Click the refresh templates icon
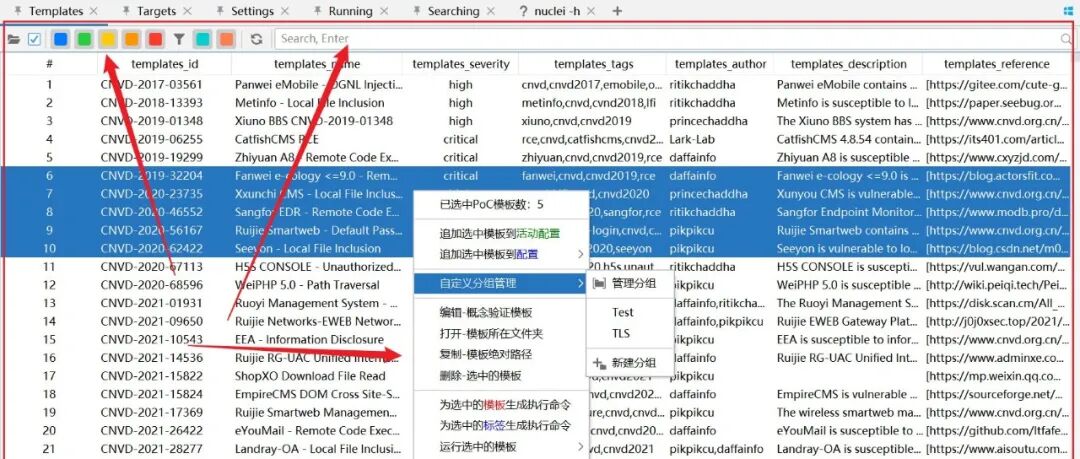Screen dimensions: 1080x459 [256, 39]
